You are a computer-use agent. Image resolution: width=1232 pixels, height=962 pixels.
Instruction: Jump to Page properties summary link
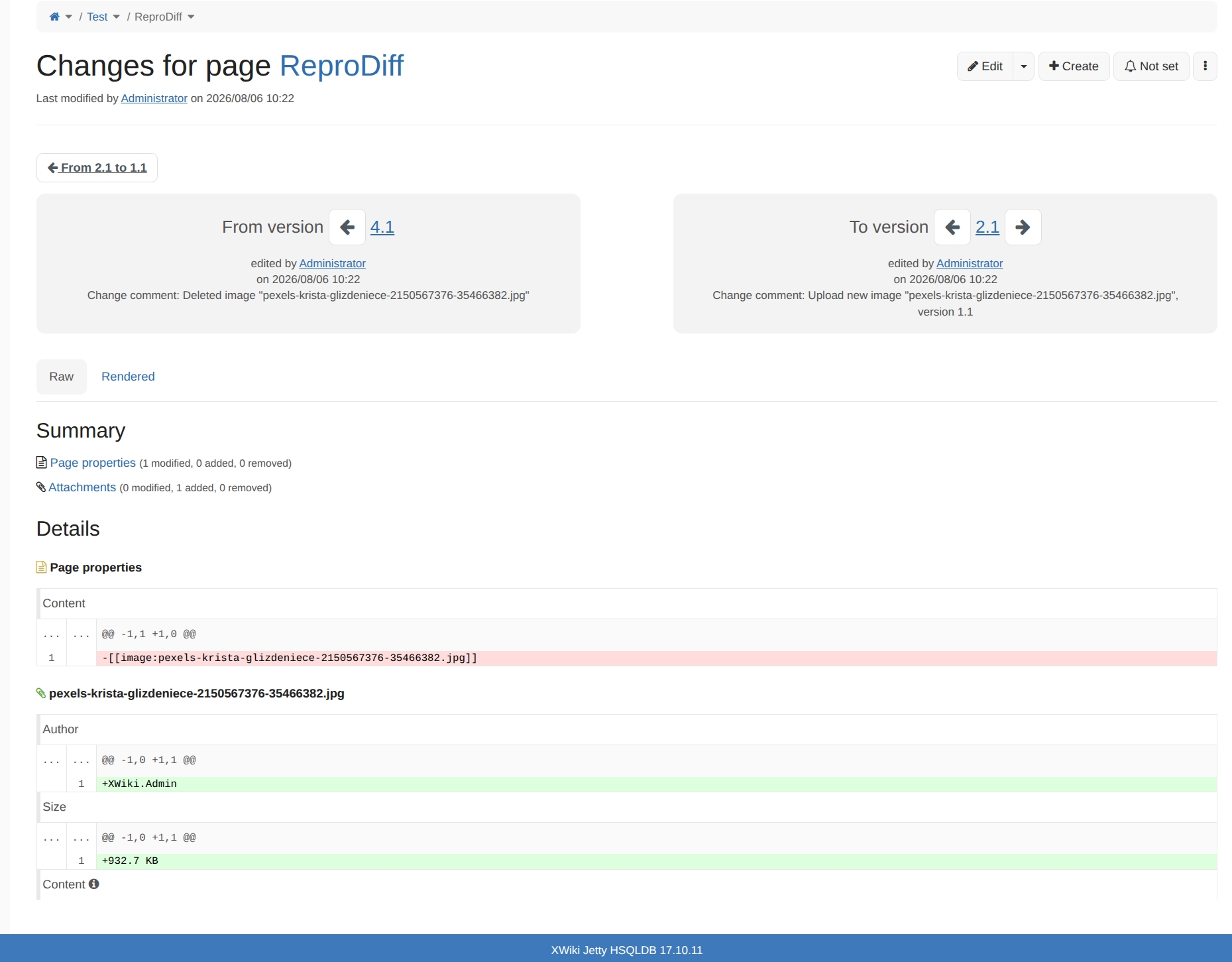(x=93, y=463)
